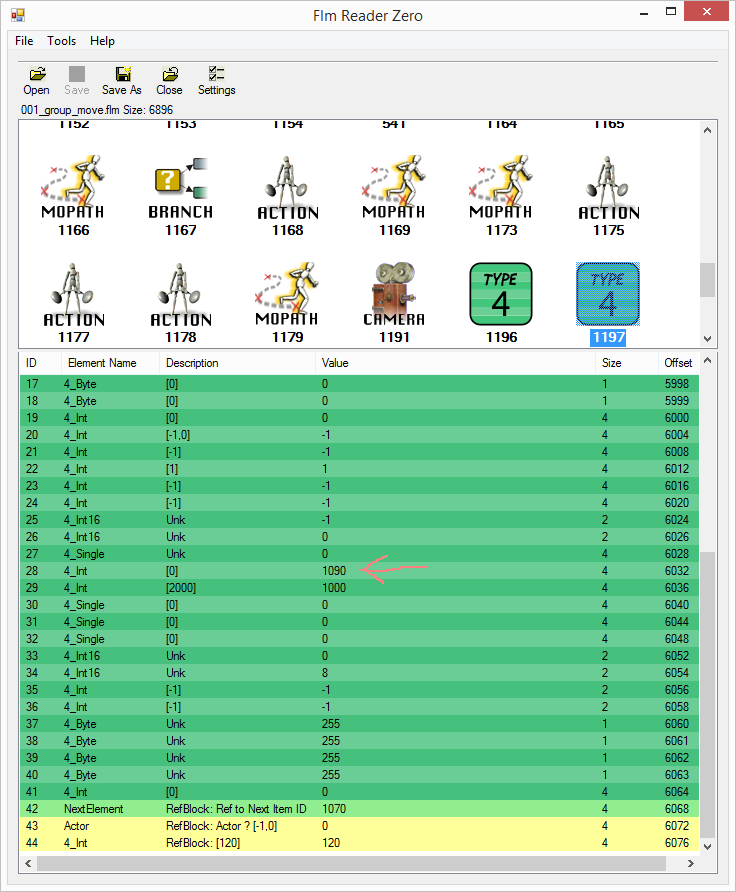
Task: Select description [2000] in row 29
Action: tap(181, 588)
